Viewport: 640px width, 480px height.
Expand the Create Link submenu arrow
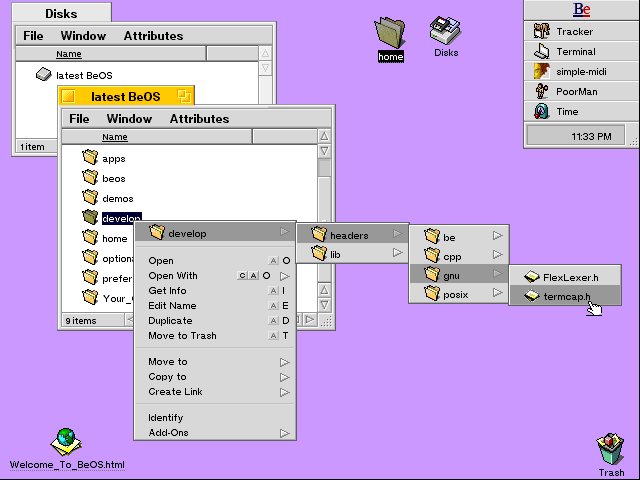tap(284, 392)
